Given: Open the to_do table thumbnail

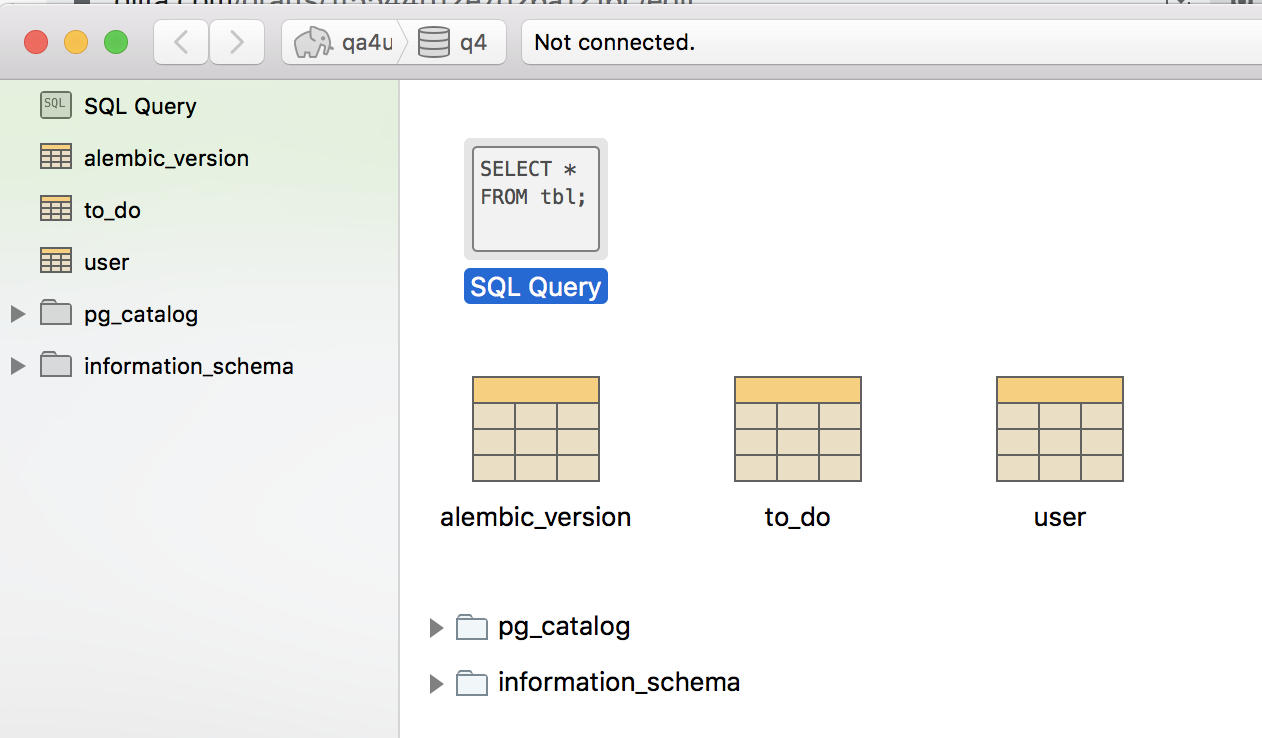Looking at the screenshot, I should pos(797,428).
